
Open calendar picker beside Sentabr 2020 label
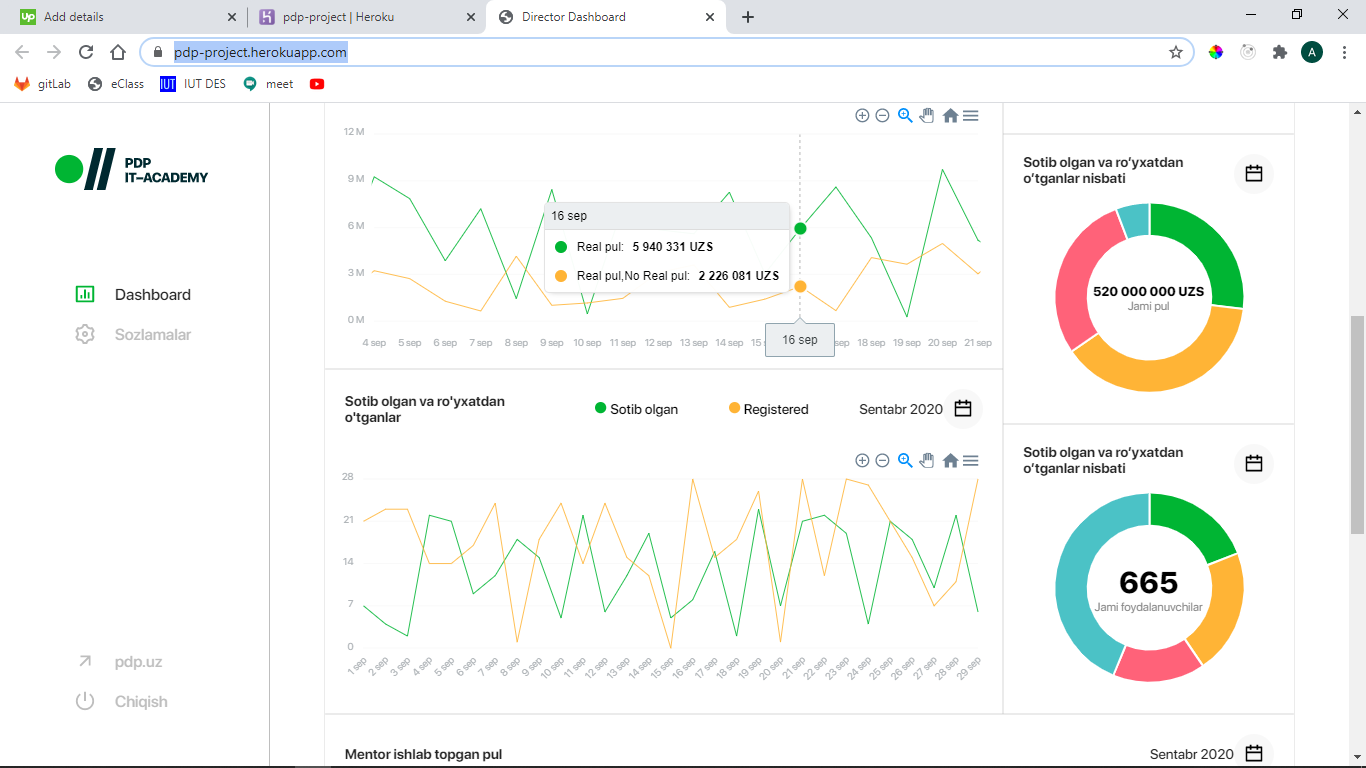963,409
